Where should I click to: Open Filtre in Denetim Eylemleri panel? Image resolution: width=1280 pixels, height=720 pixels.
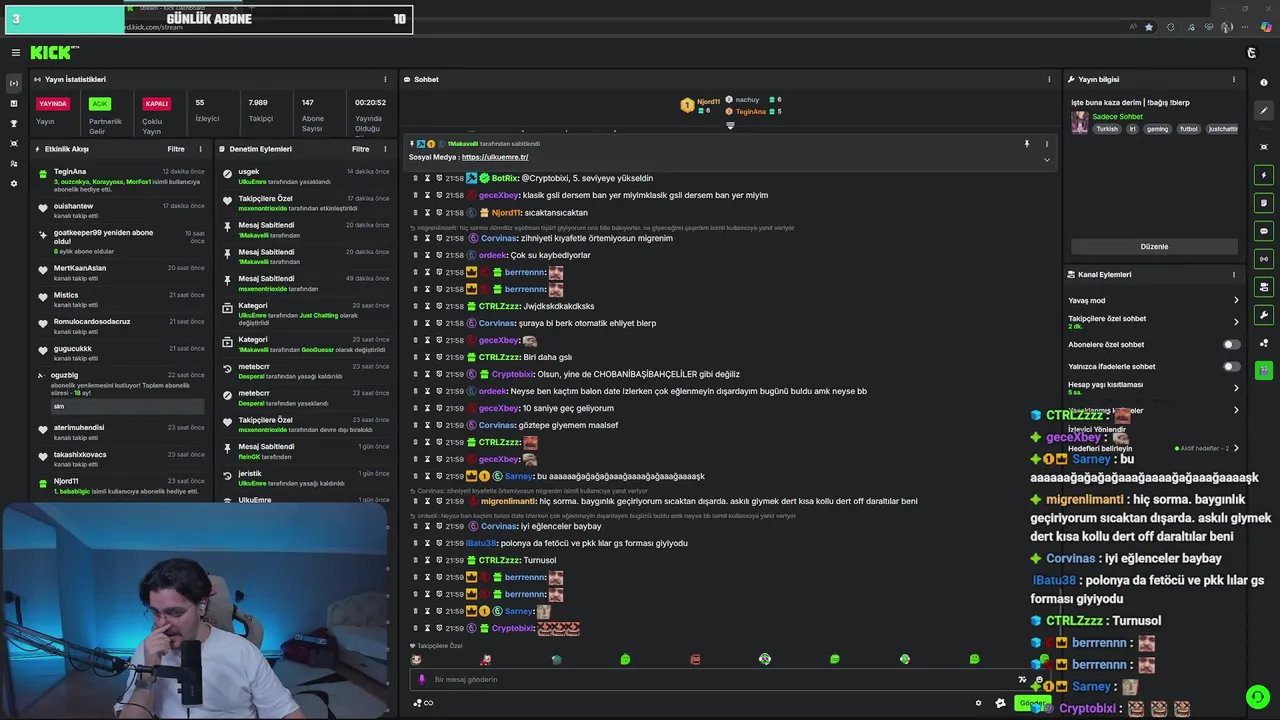coord(361,149)
